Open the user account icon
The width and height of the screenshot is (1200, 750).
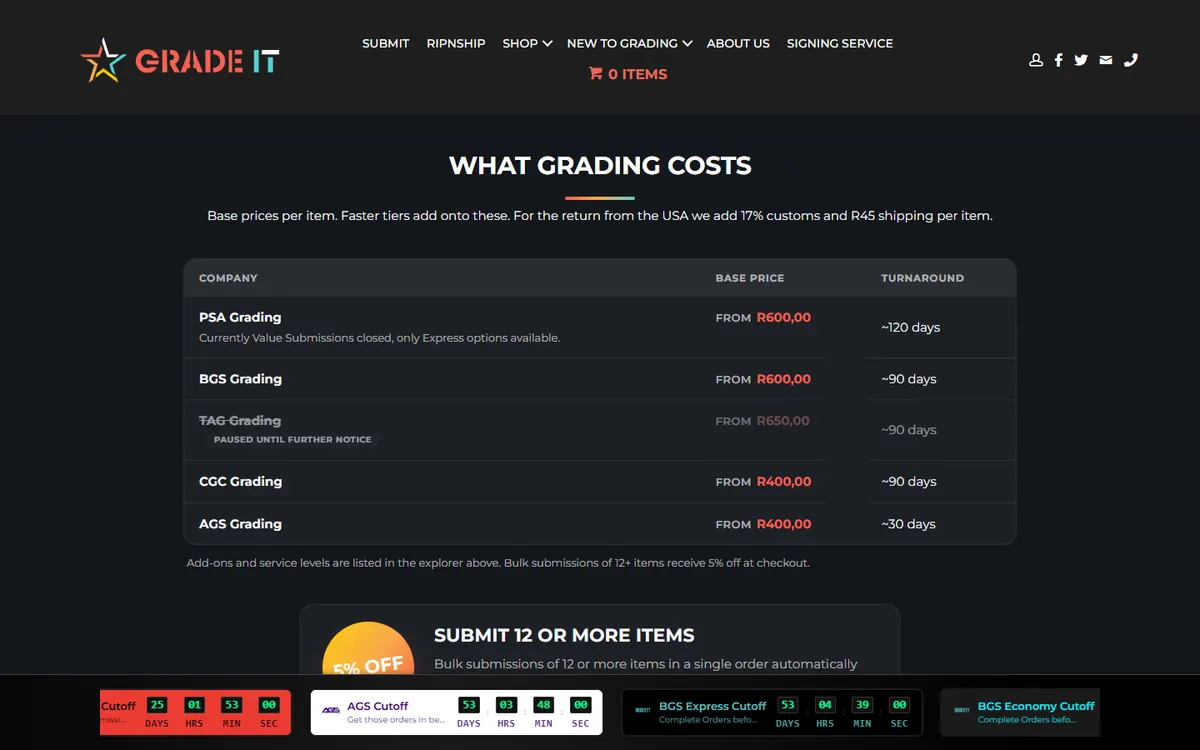(x=1036, y=60)
